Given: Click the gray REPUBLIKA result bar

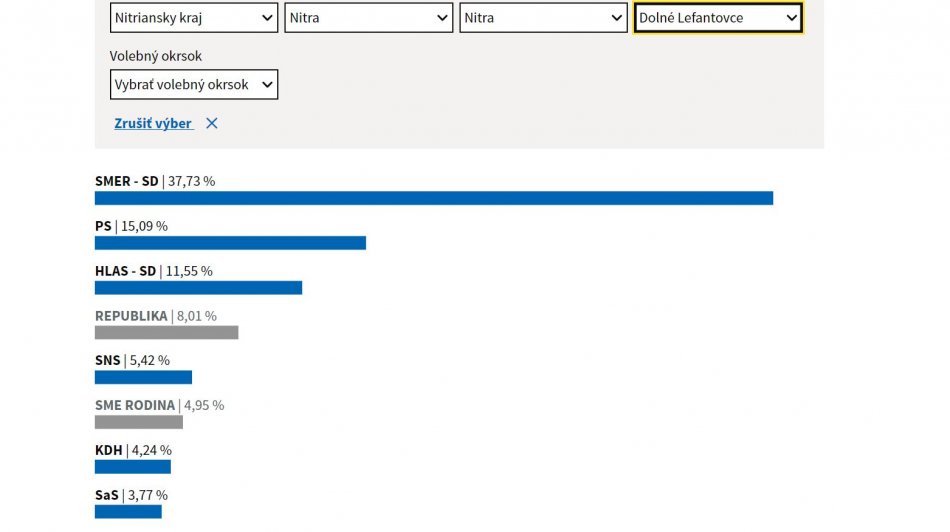Looking at the screenshot, I should (x=166, y=333).
